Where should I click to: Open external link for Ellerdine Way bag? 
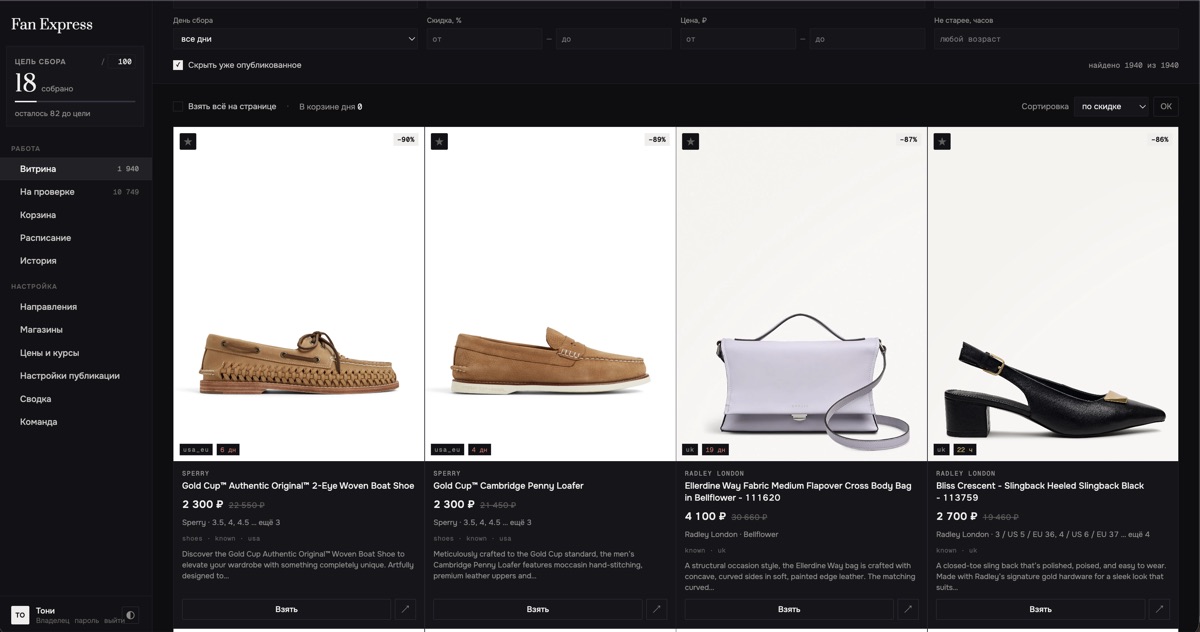click(908, 609)
